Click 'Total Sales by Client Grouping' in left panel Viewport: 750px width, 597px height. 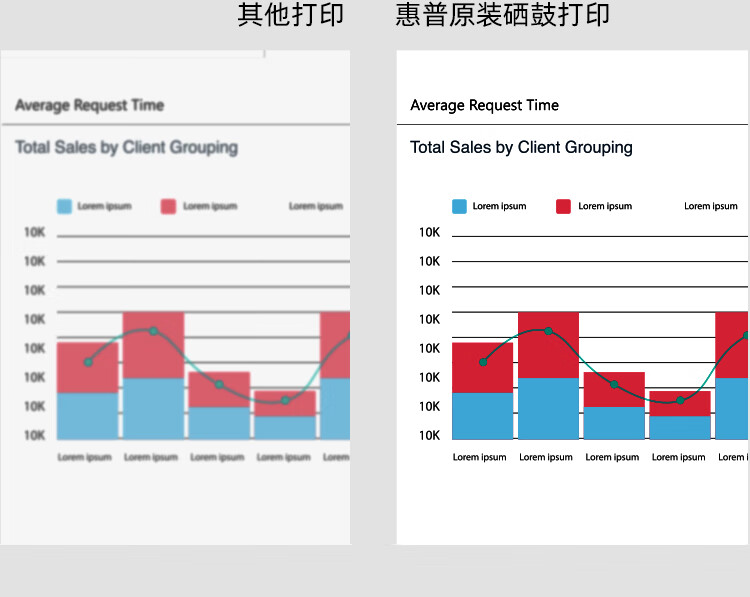(126, 147)
